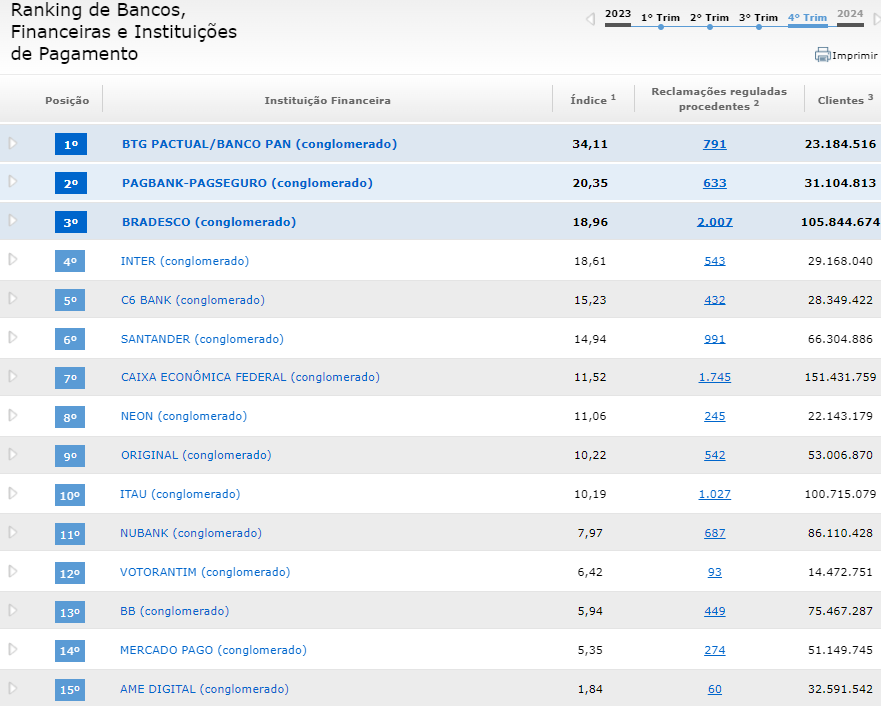Open NEON (conglomerado) link
The height and width of the screenshot is (706, 881).
click(184, 416)
